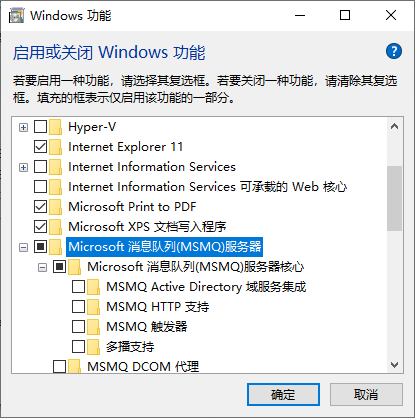This screenshot has height=418, width=415.
Task: Expand the Internet Information Services node
Action: [x=23, y=167]
